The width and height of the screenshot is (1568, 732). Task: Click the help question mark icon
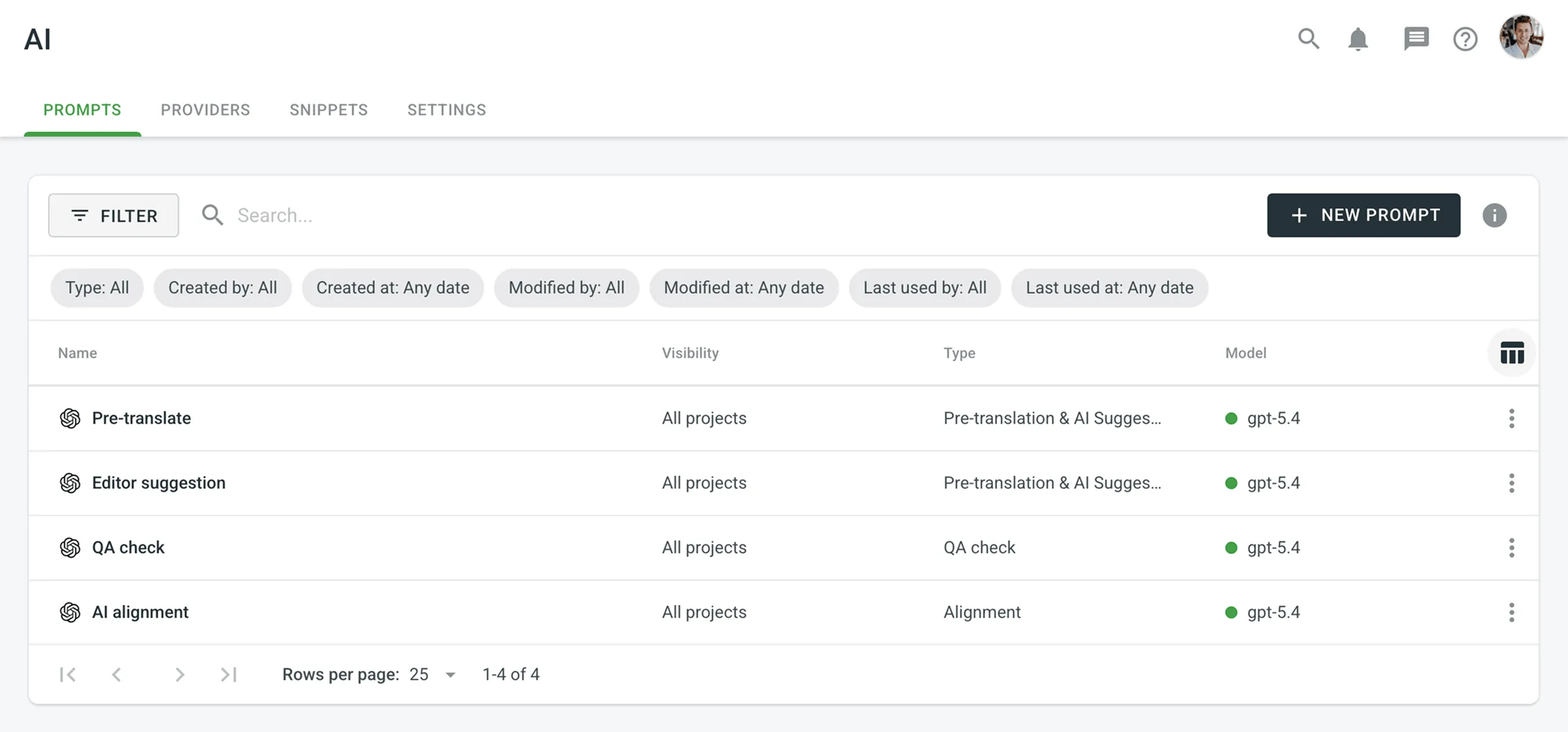point(1465,39)
